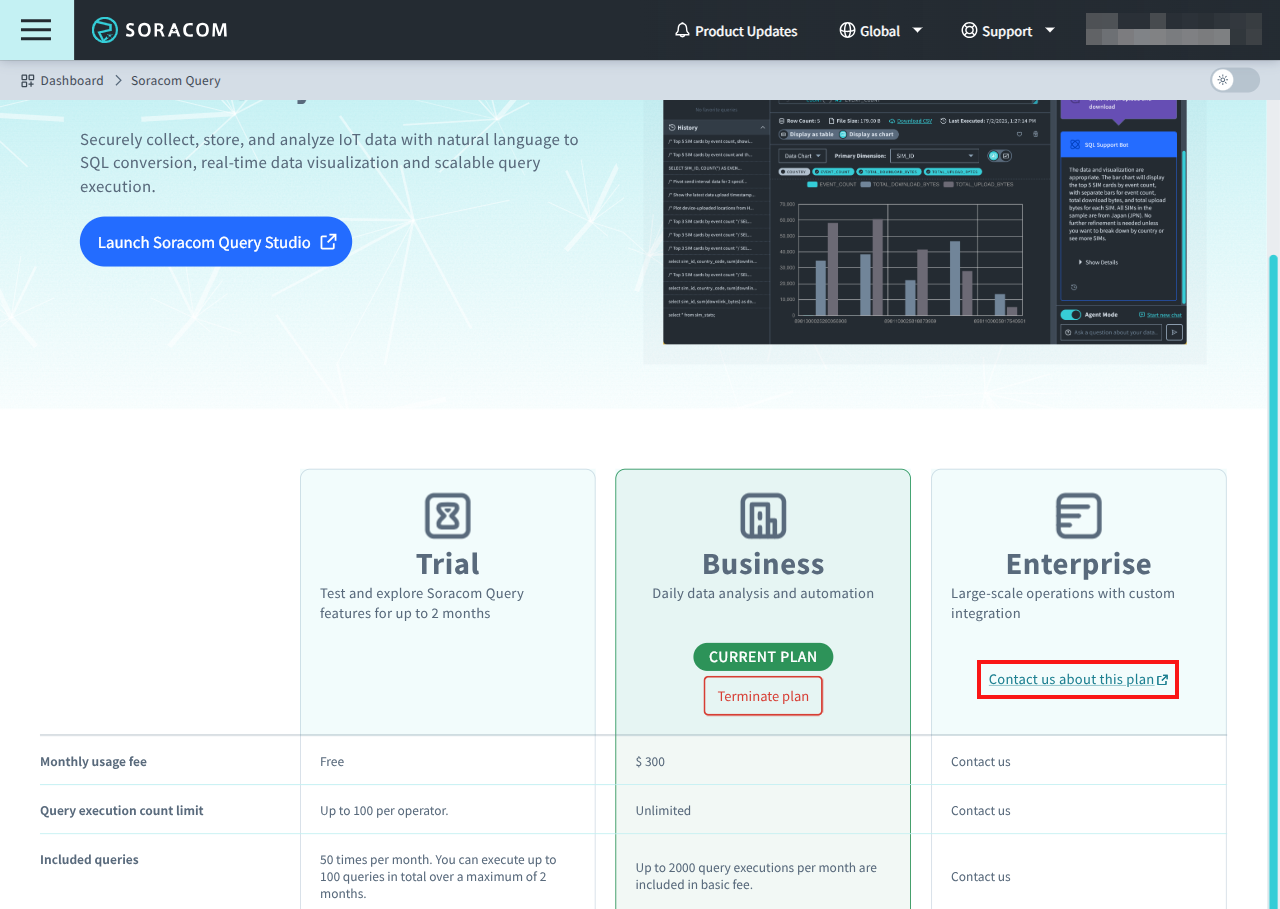Click the Business plan building icon
Image resolution: width=1280 pixels, height=909 pixels.
click(x=763, y=516)
